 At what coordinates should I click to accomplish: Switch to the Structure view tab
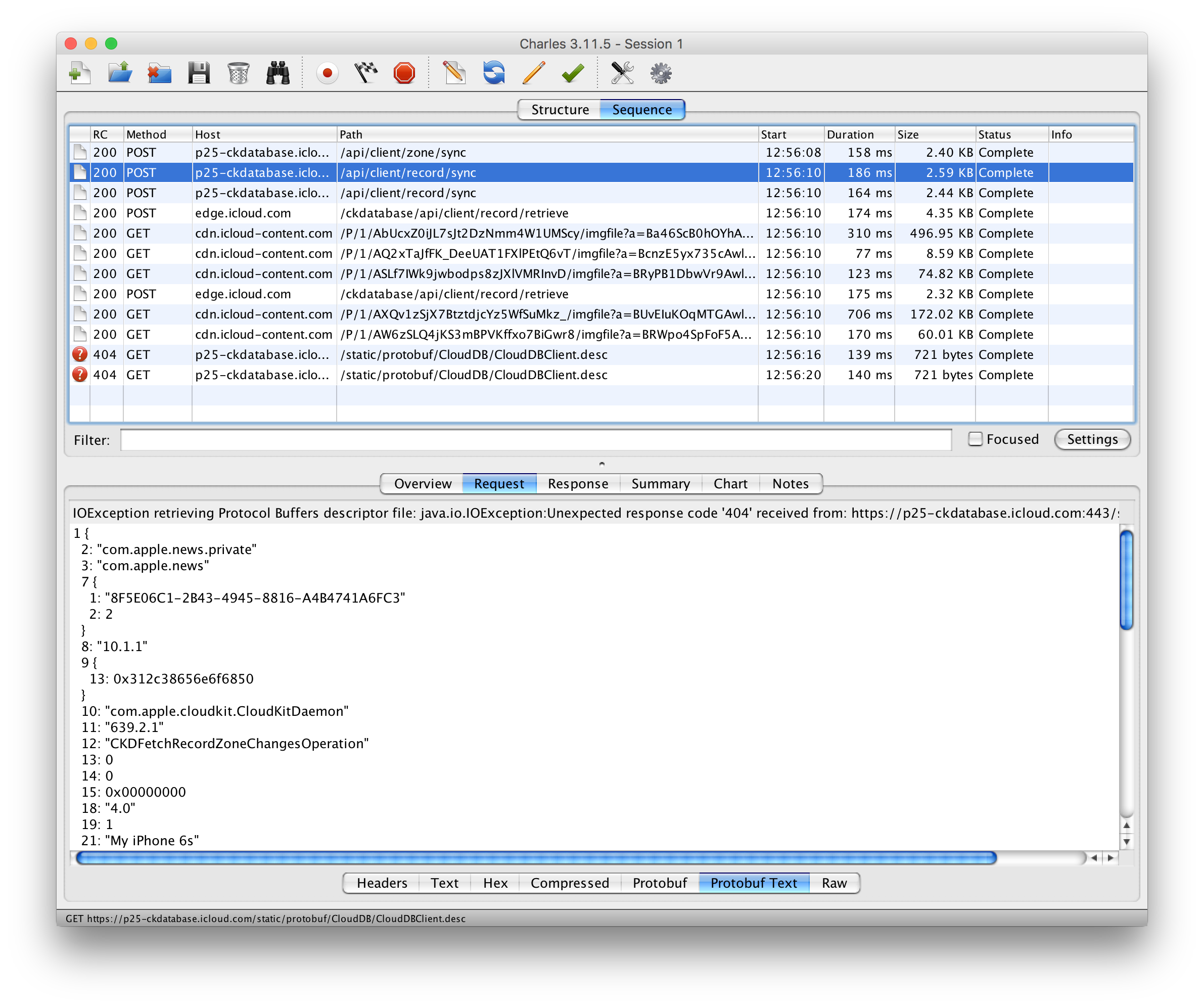pos(560,110)
